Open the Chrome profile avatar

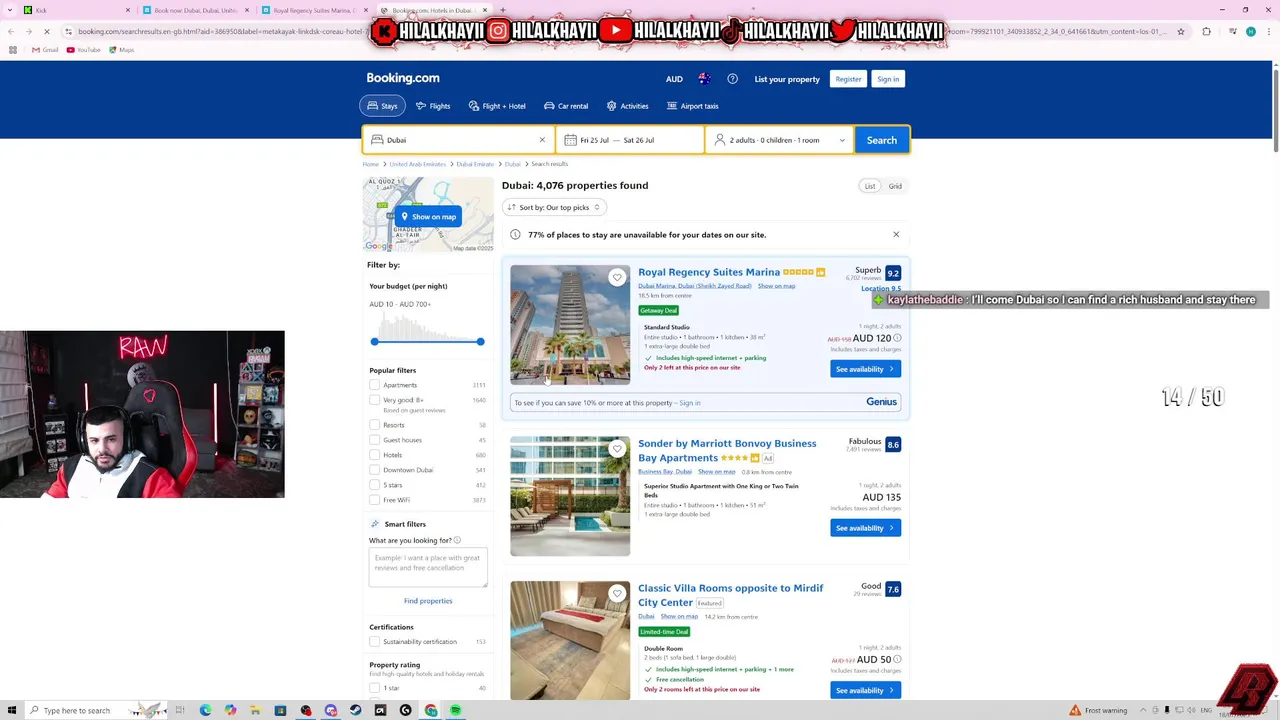coord(1250,31)
